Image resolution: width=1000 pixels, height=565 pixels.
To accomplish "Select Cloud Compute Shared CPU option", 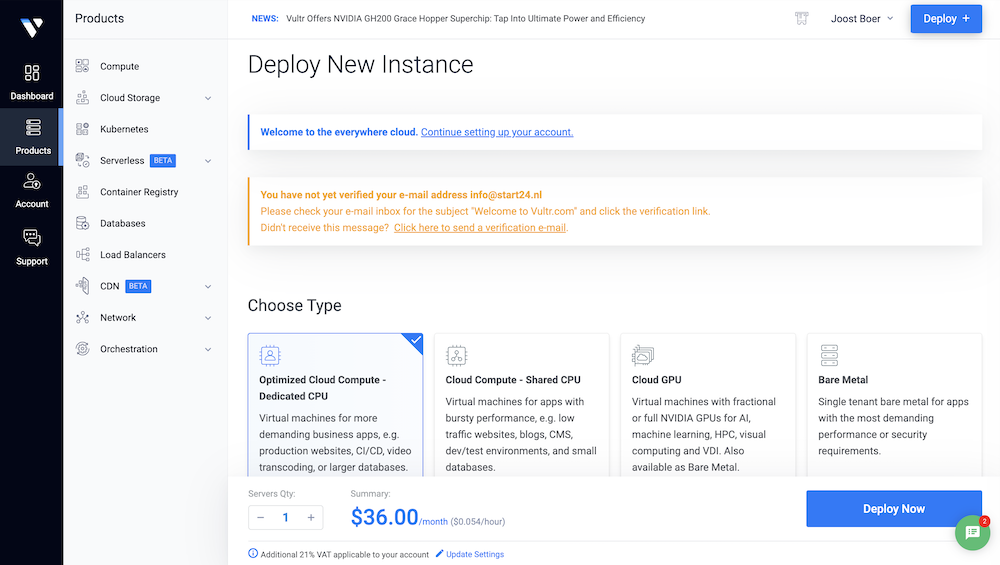I will tap(521, 405).
